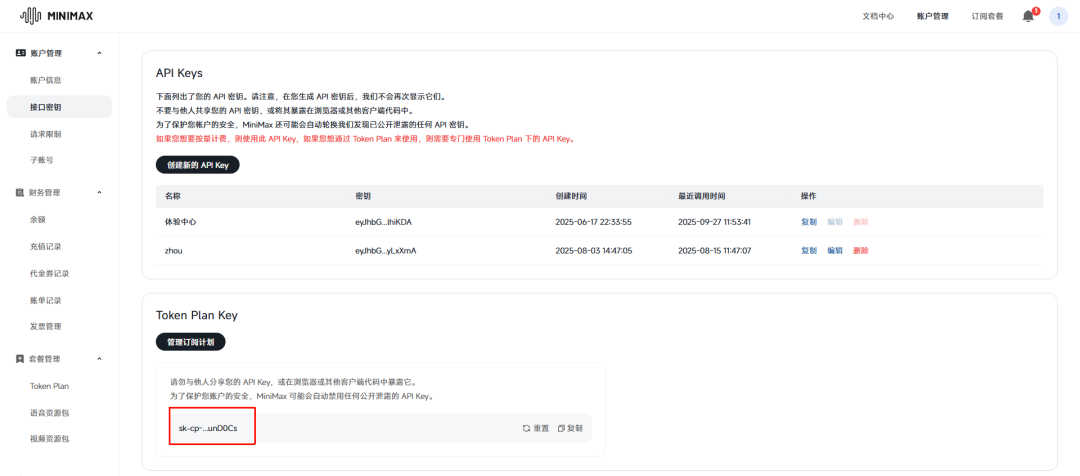Open 文档中心 in top navigation
The height and width of the screenshot is (476, 1080).
pyautogui.click(x=878, y=16)
